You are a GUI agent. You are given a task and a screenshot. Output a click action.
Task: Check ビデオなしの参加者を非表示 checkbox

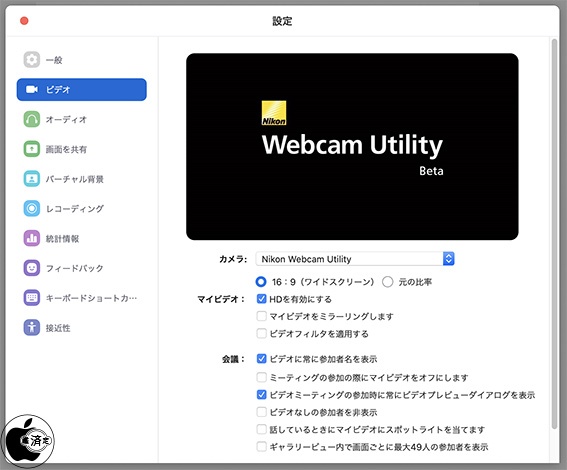(x=261, y=412)
